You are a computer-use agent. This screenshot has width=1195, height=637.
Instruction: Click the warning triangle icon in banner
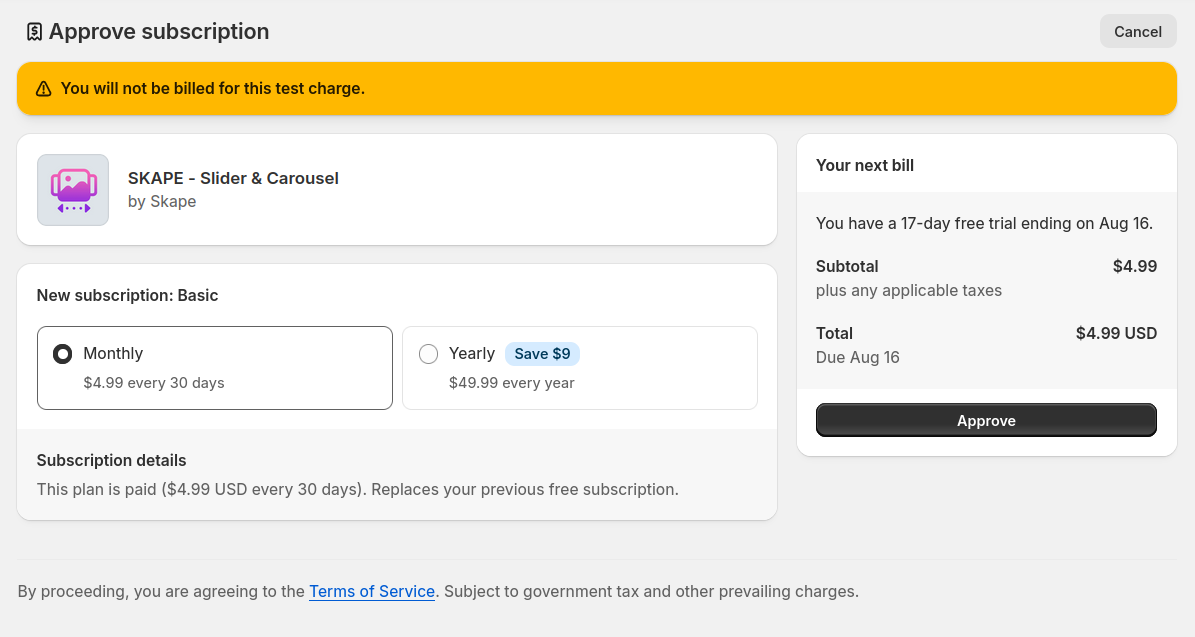43,89
